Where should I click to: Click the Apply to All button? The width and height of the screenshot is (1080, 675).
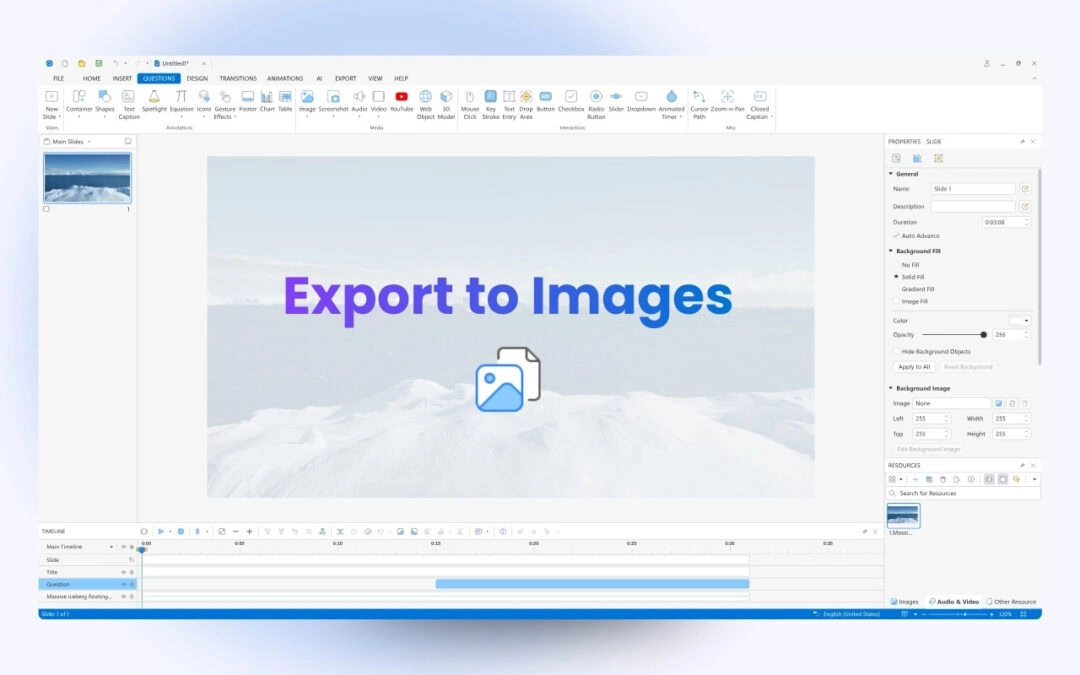914,367
